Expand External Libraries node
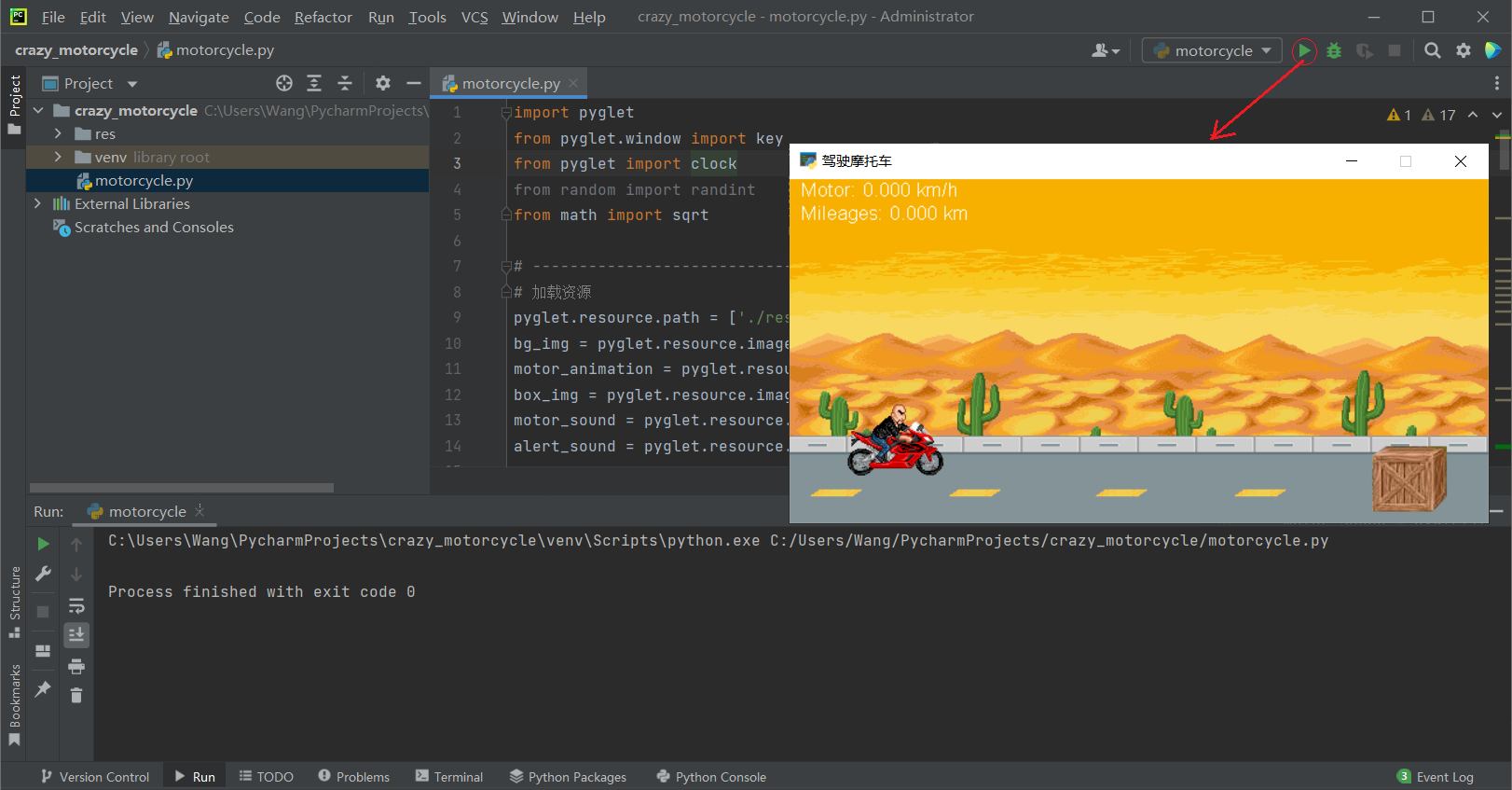 coord(38,203)
